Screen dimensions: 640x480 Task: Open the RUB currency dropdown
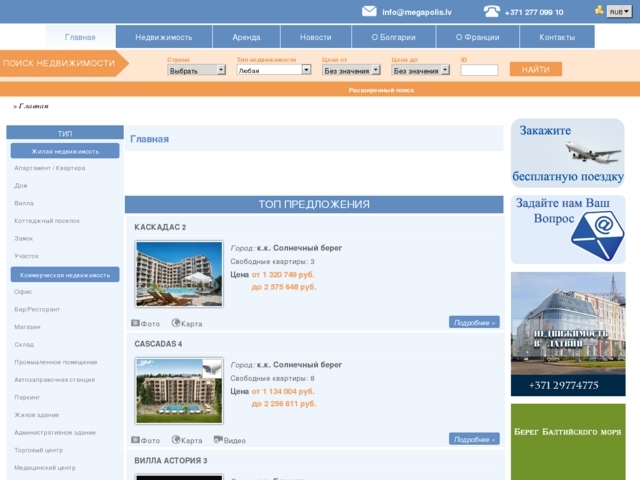pos(620,12)
